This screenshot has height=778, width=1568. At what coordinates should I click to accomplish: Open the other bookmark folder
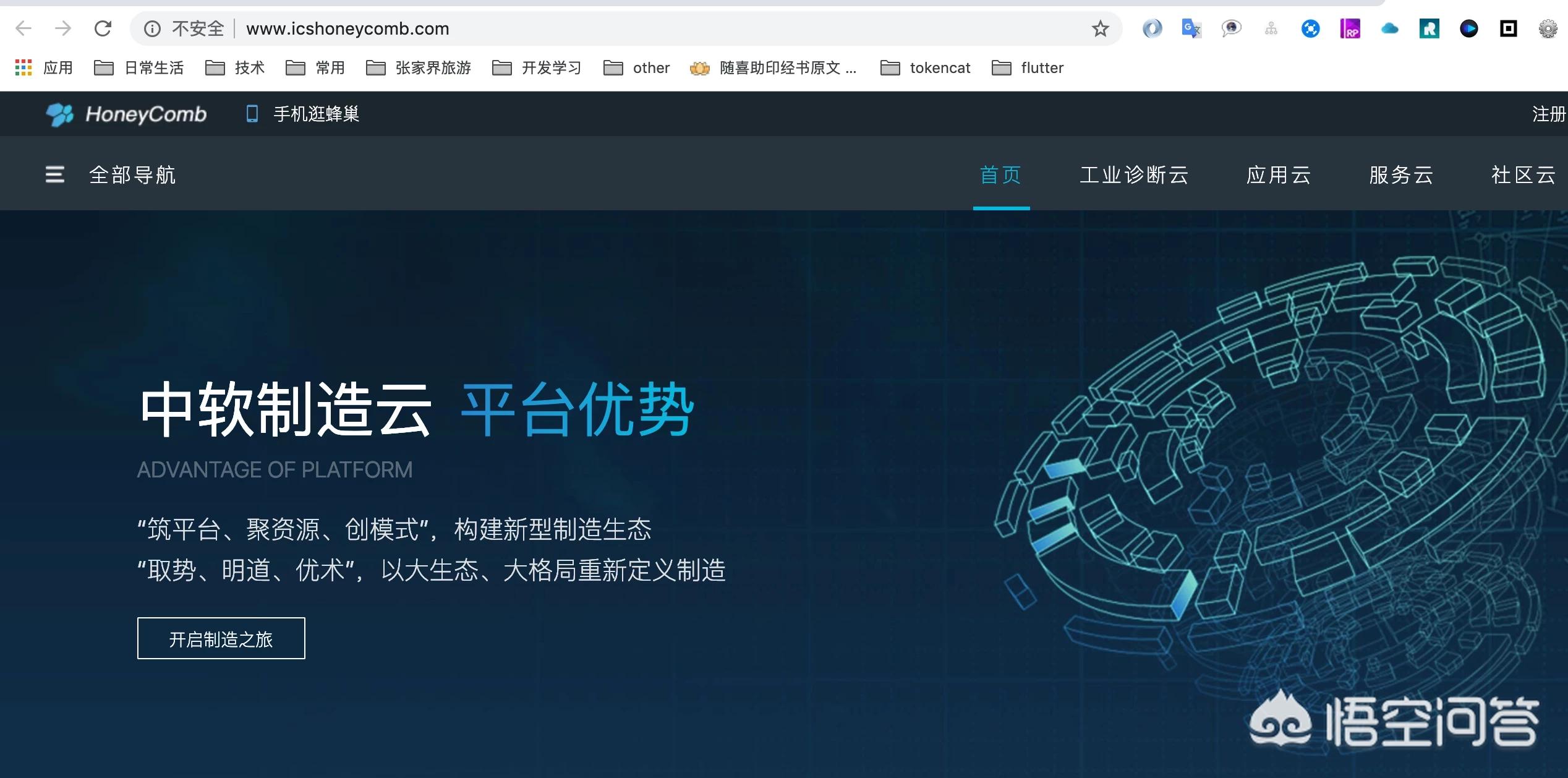[637, 67]
